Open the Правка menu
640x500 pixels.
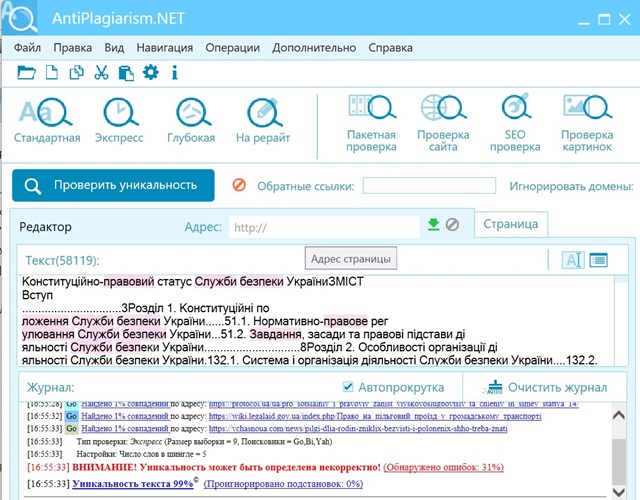coord(73,48)
